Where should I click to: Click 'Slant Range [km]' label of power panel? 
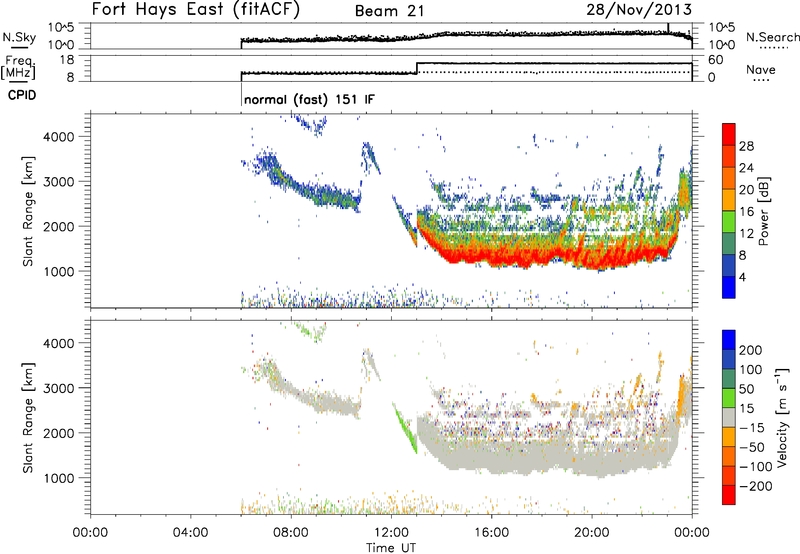coord(28,211)
